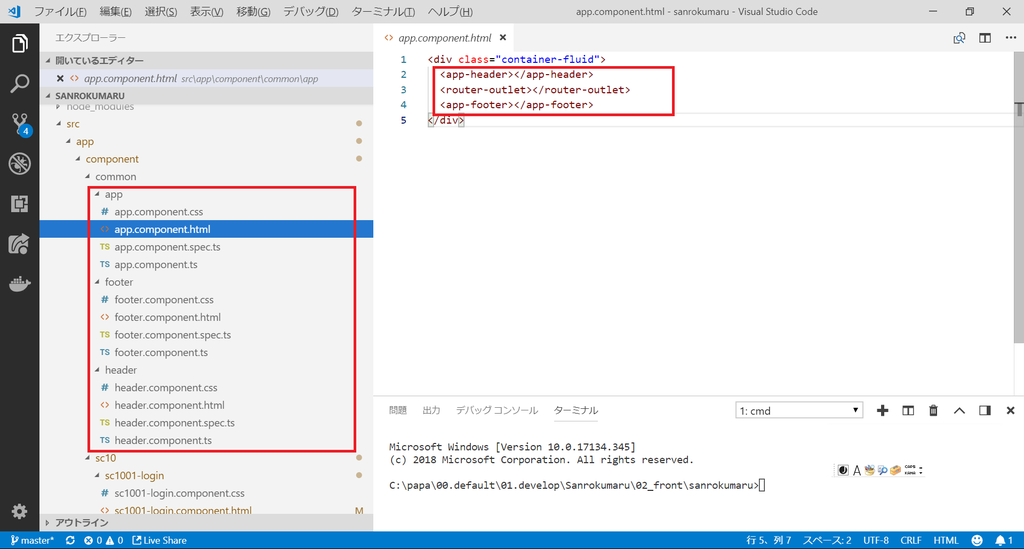Close the terminal panel

click(1010, 411)
